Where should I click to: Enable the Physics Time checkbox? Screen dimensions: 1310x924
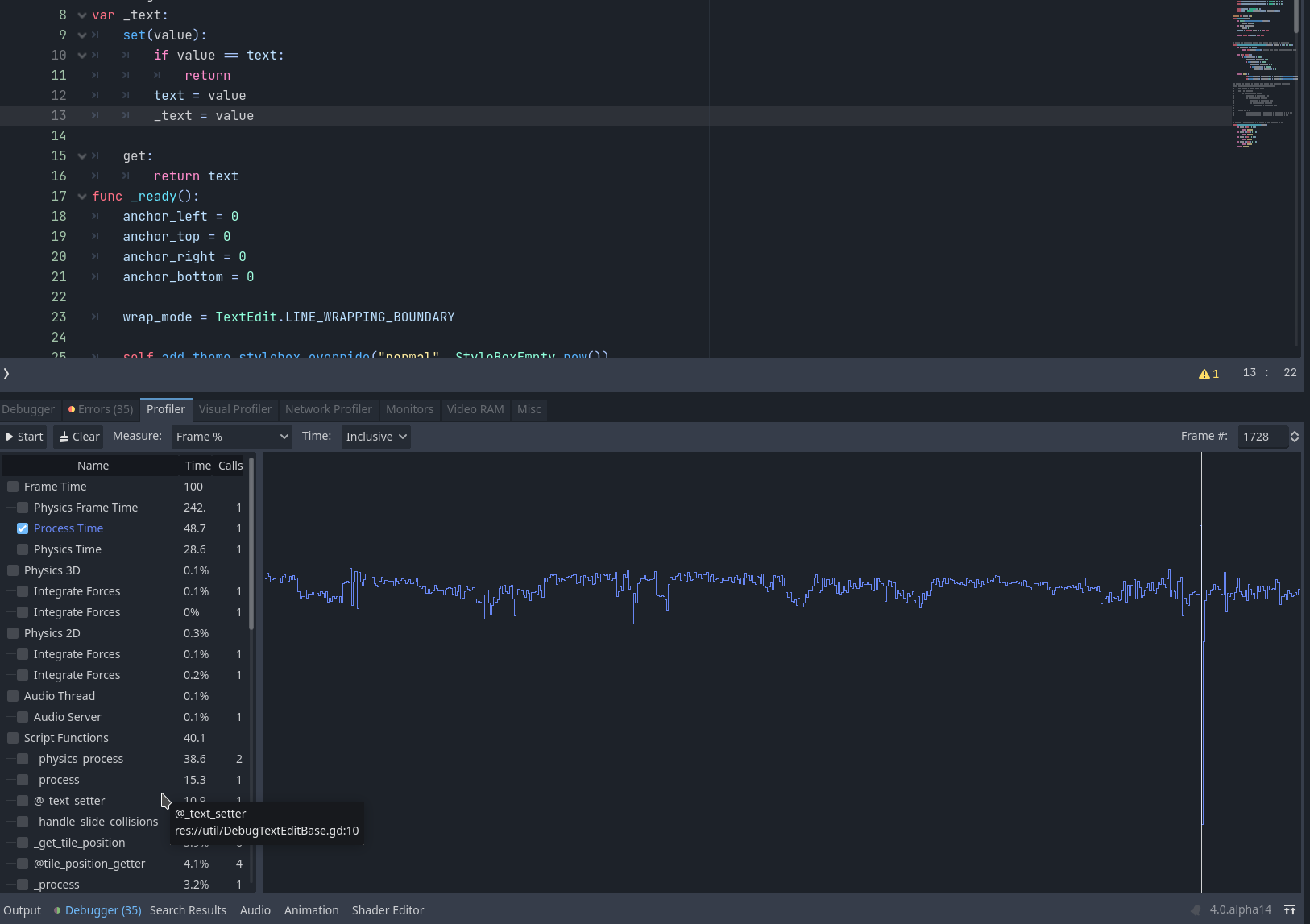[x=22, y=549]
